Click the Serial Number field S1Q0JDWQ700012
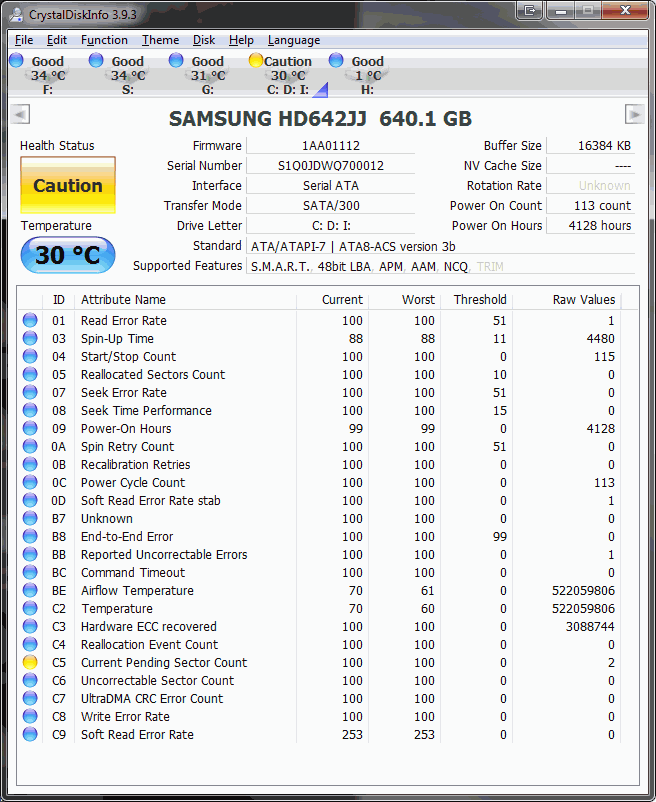The height and width of the screenshot is (802, 656). (x=331, y=166)
